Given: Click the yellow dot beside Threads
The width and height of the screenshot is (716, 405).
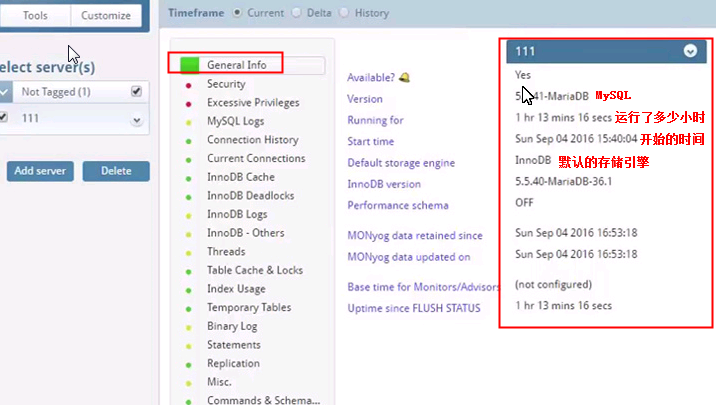Looking at the screenshot, I should (x=189, y=253).
